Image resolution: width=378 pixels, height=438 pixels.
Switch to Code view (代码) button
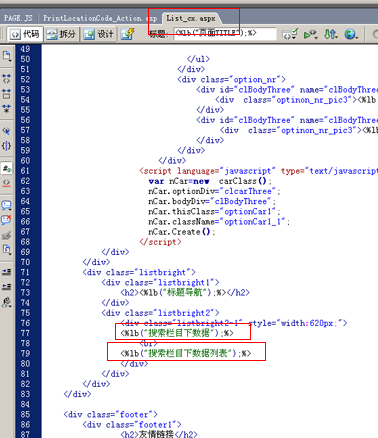point(25,34)
